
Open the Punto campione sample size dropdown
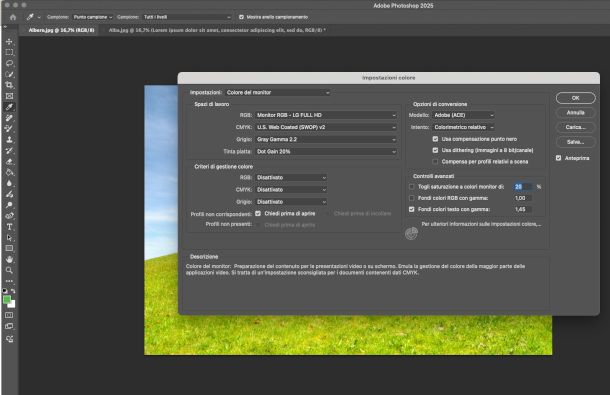(93, 17)
